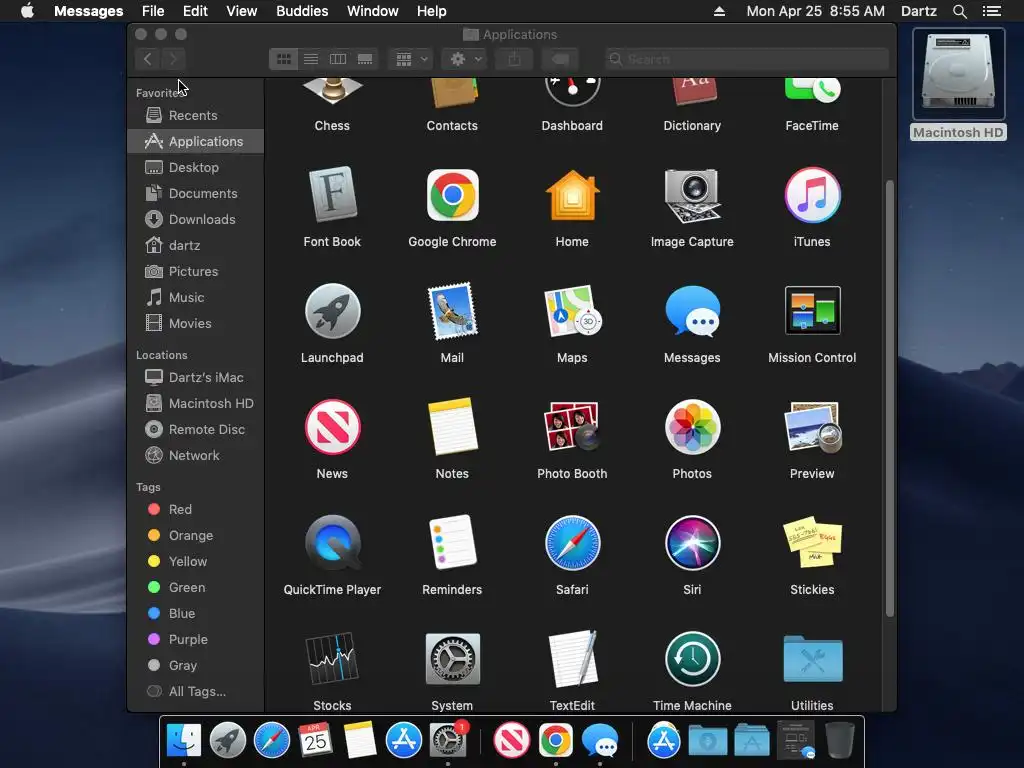Screen dimensions: 1024x768
Task: Open Spotlight search in menu bar
Action: tap(959, 11)
